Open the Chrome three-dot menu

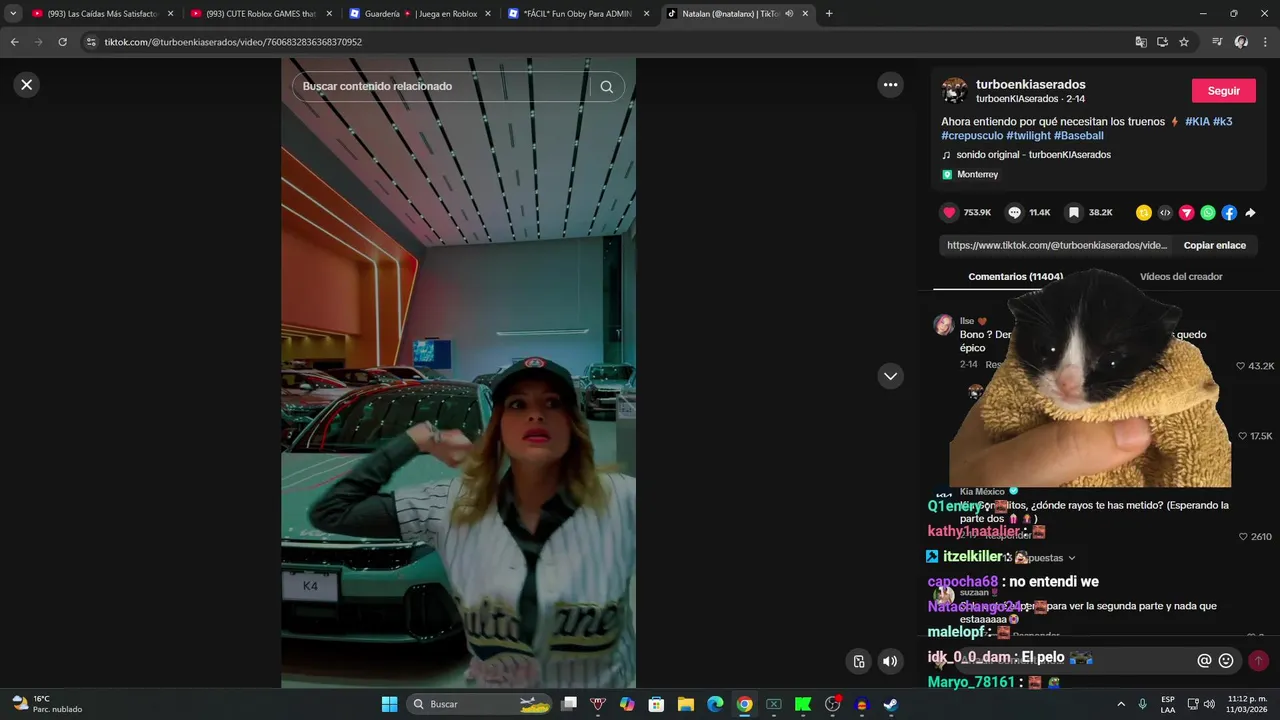pos(1265,42)
